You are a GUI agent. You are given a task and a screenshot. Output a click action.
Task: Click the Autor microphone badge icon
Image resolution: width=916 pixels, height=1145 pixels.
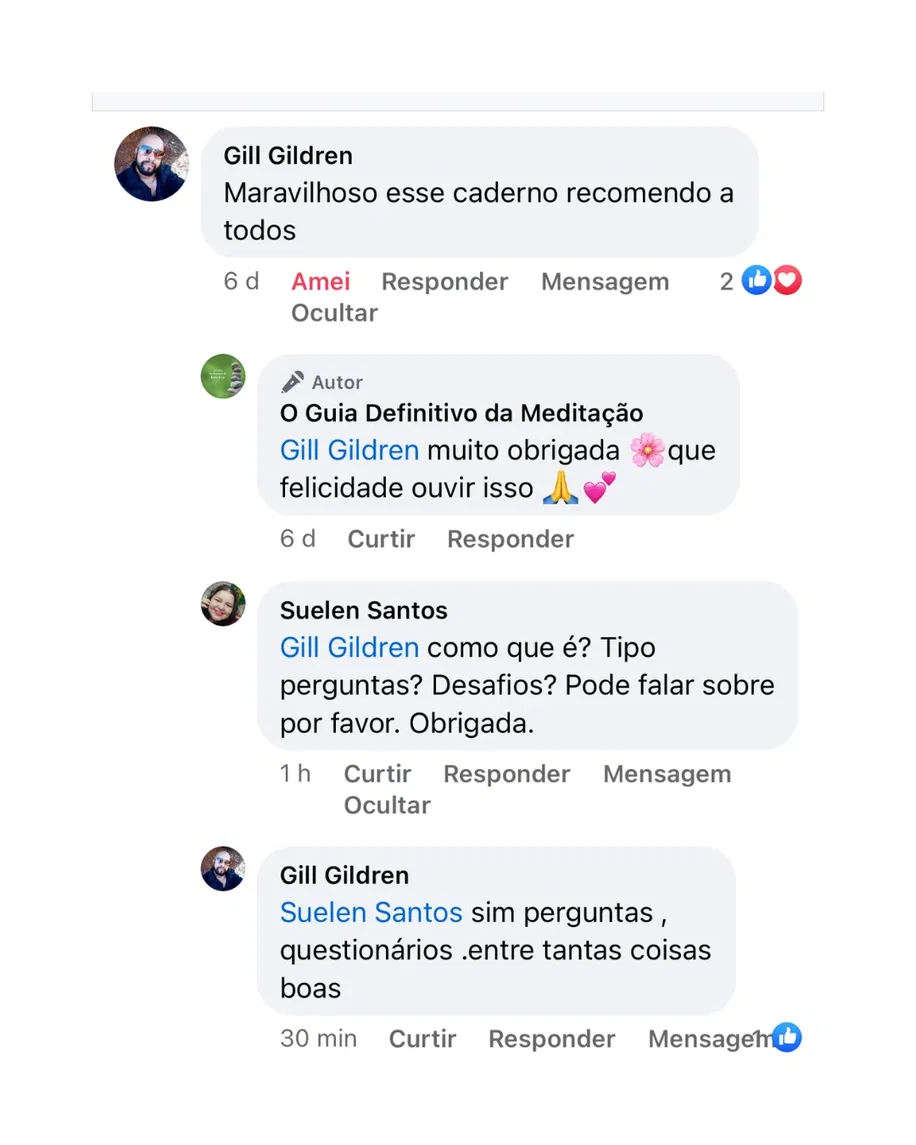pyautogui.click(x=292, y=381)
